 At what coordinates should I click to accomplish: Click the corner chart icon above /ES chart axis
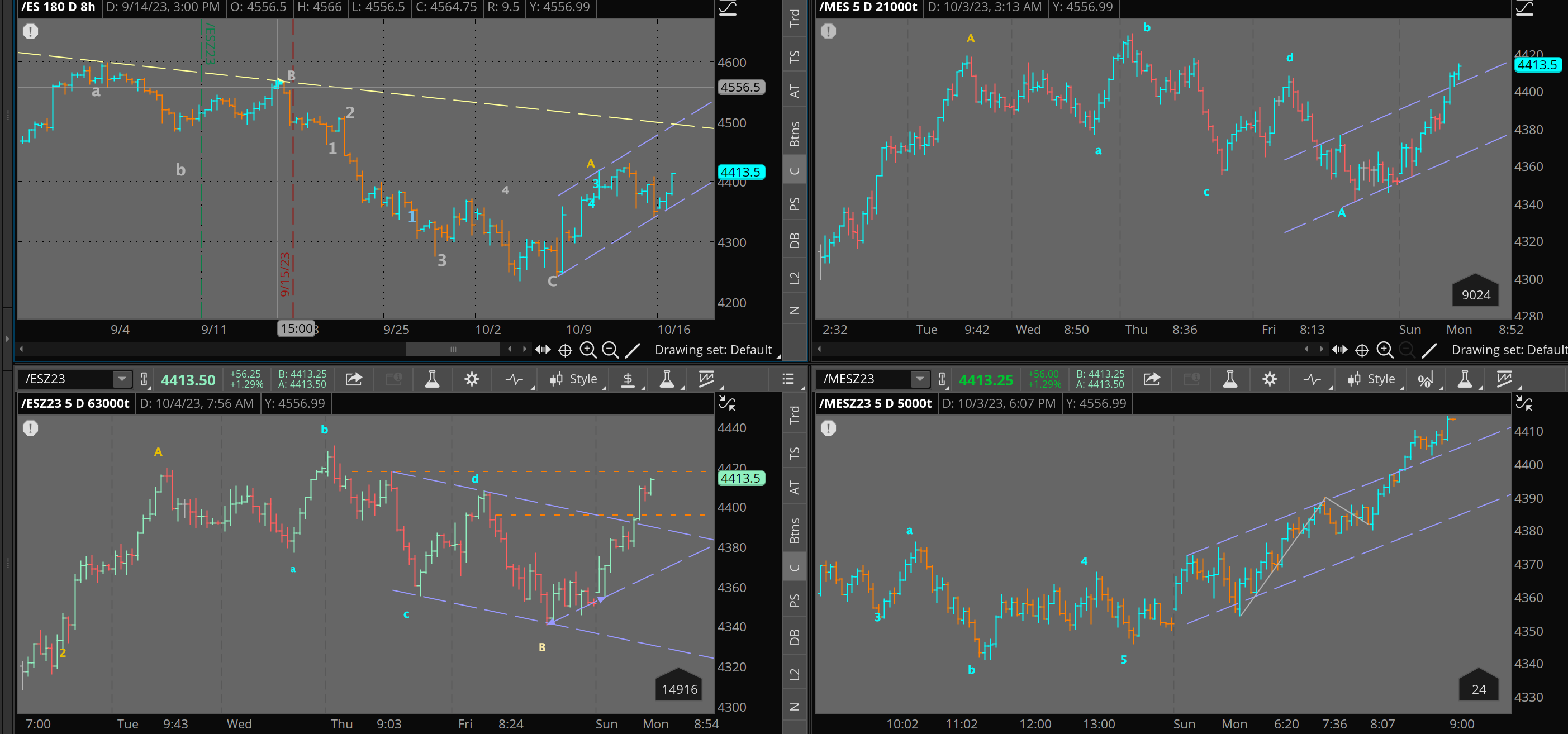click(728, 8)
